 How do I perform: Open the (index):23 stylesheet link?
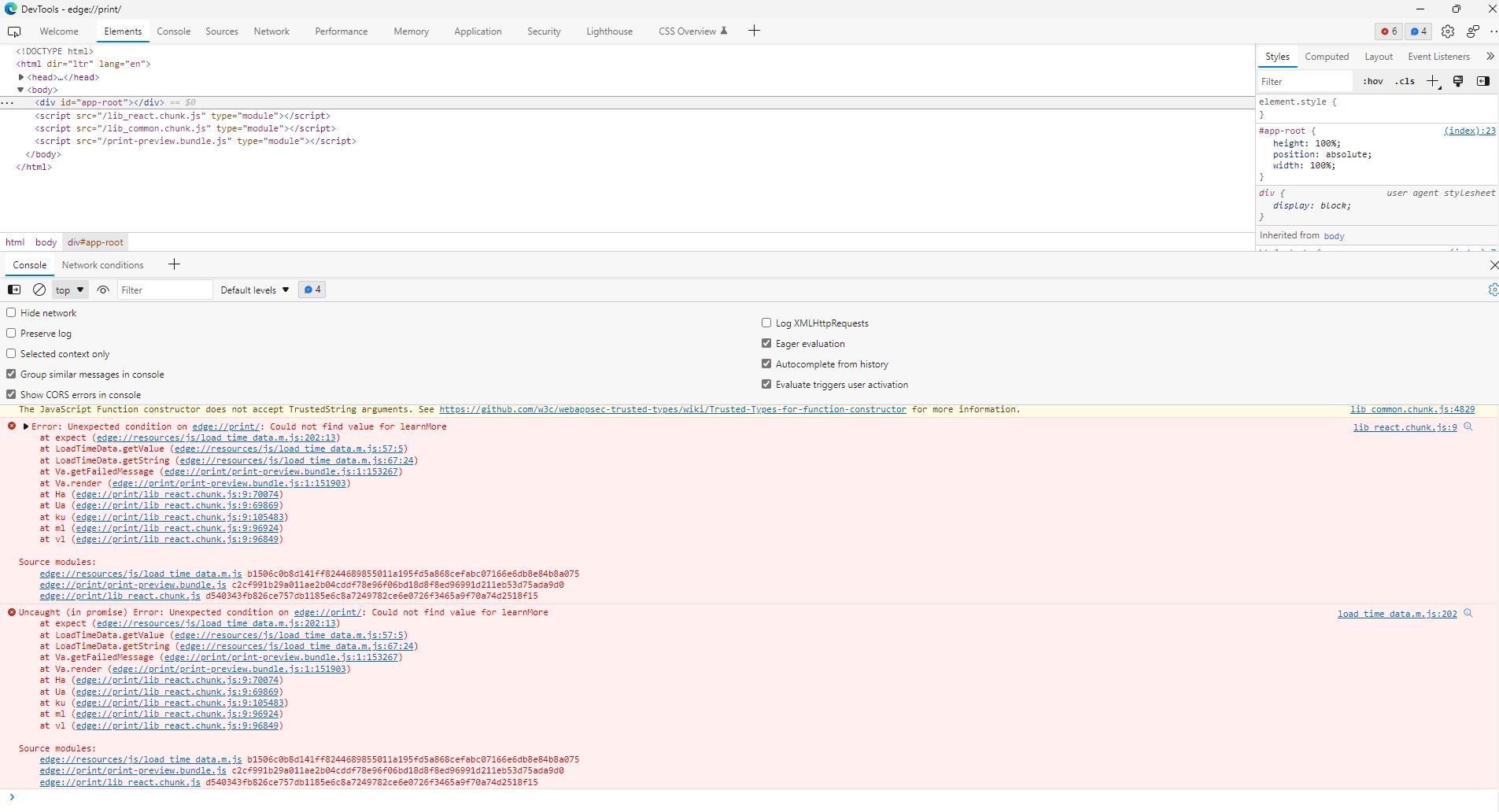tap(1469, 131)
